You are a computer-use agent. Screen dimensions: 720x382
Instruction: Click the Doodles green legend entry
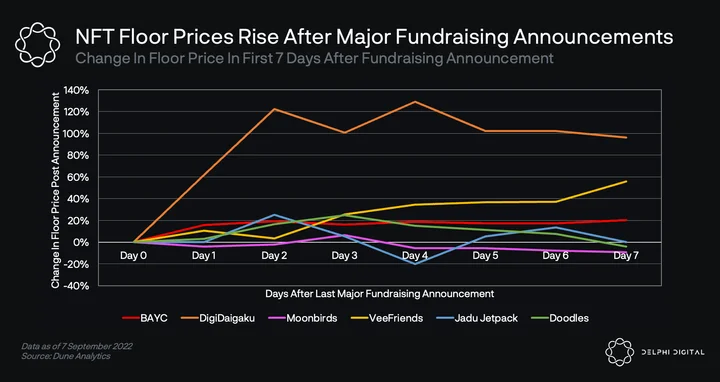tap(561, 318)
